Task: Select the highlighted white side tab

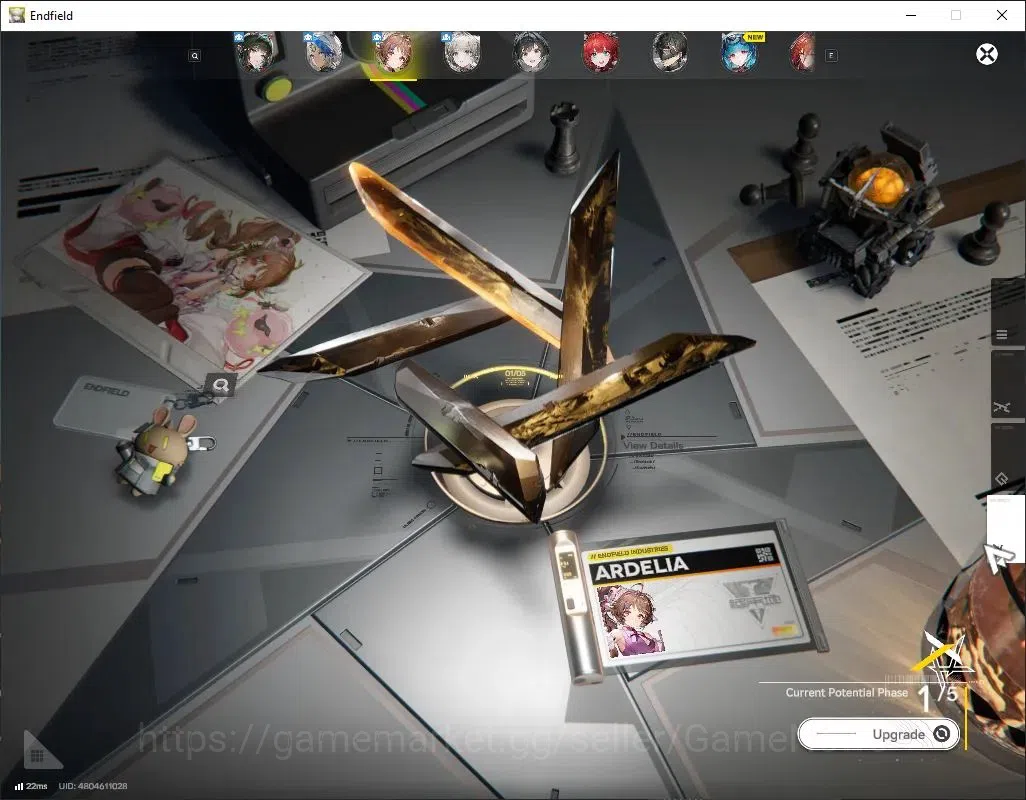Action: pyautogui.click(x=1006, y=529)
